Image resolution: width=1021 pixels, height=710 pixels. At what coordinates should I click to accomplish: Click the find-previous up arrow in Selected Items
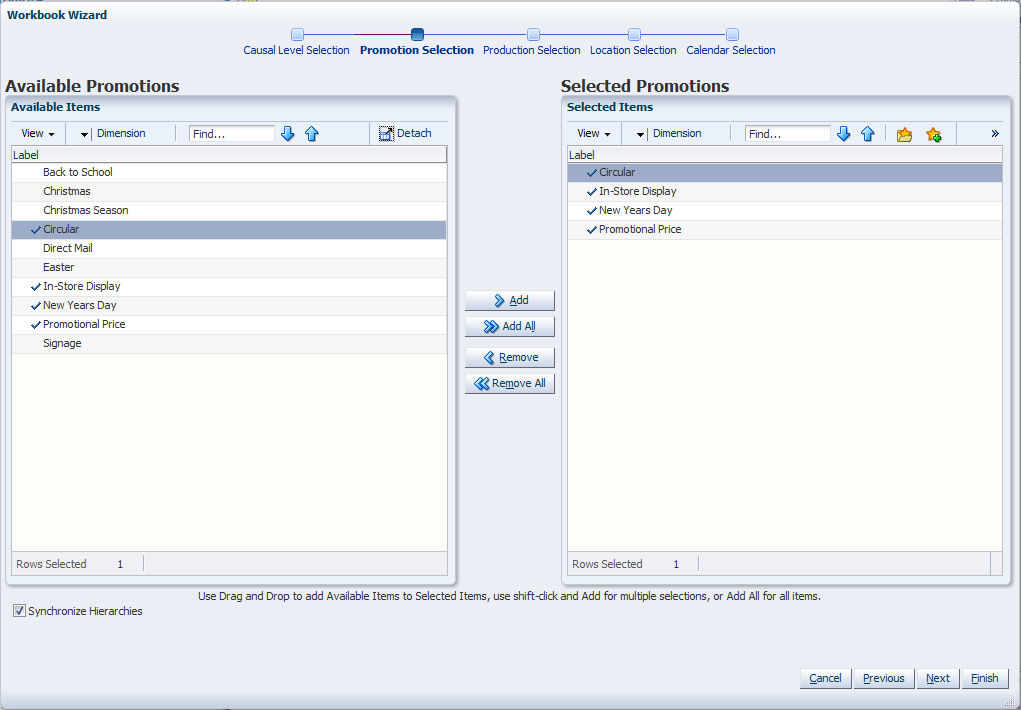click(x=867, y=134)
